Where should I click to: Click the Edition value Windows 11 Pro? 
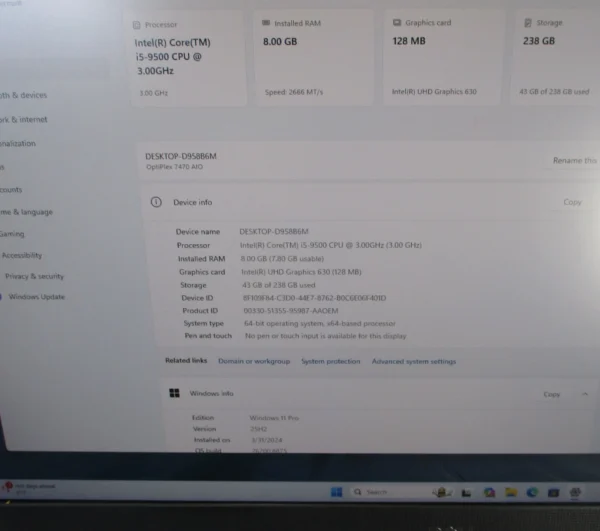pos(274,418)
